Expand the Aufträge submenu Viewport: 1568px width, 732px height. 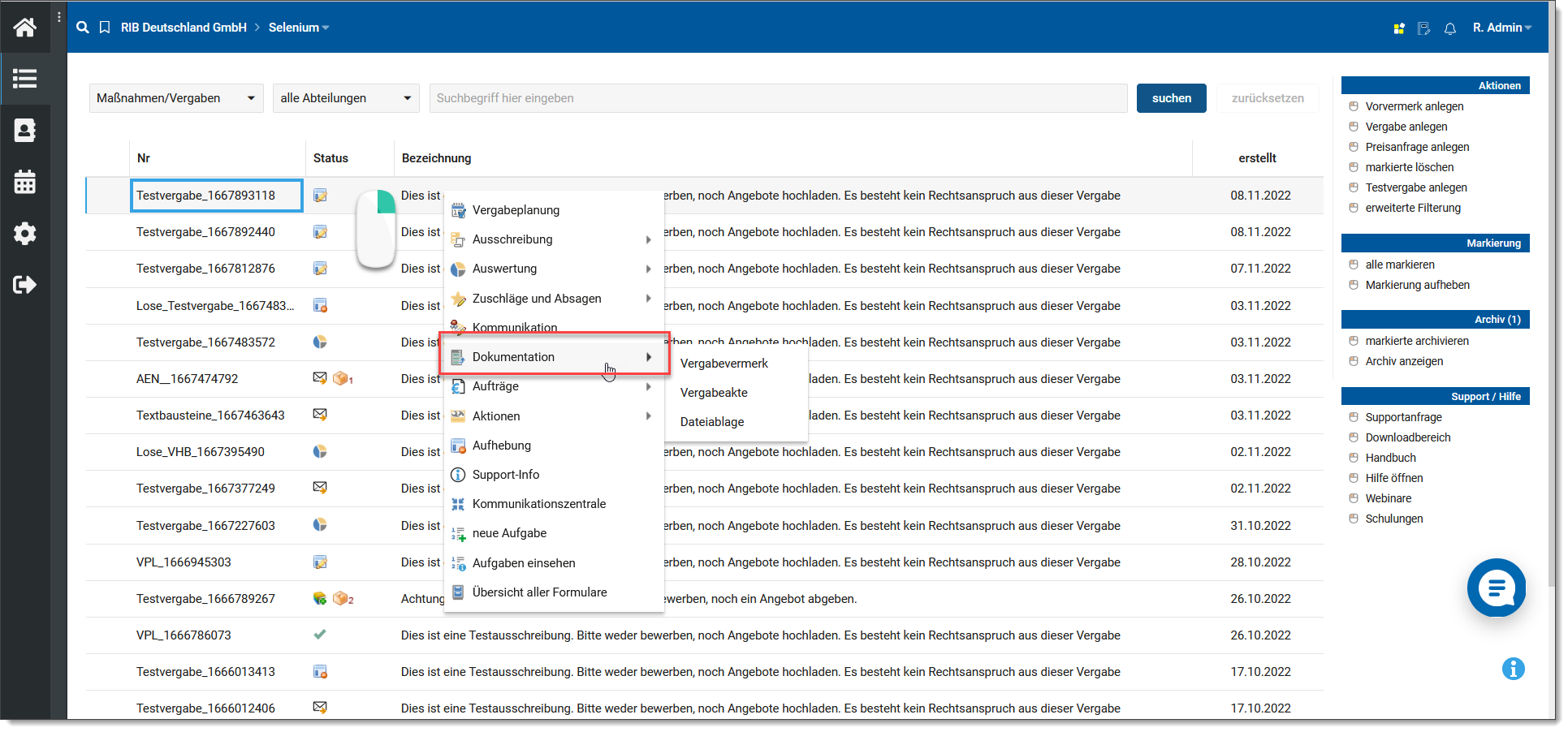point(648,386)
